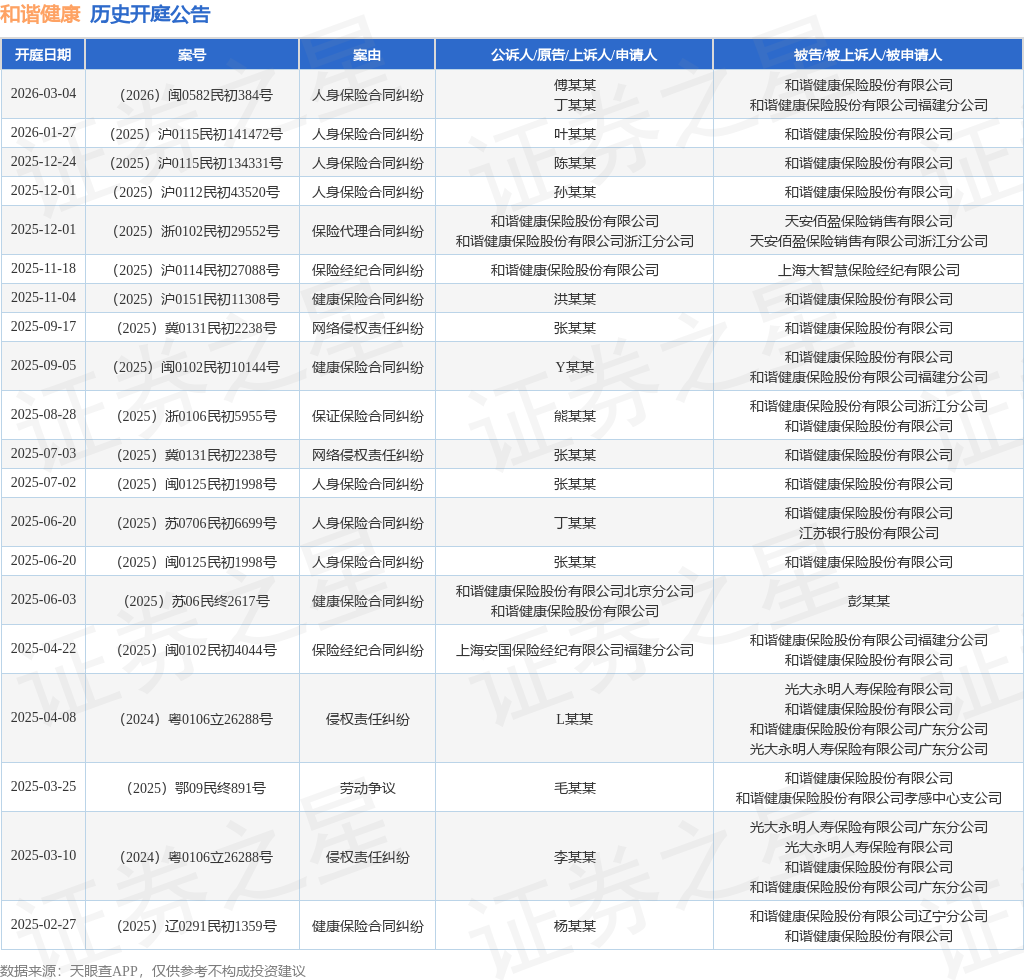Click the 开庭日期 column header
The width and height of the screenshot is (1024, 980).
point(43,55)
